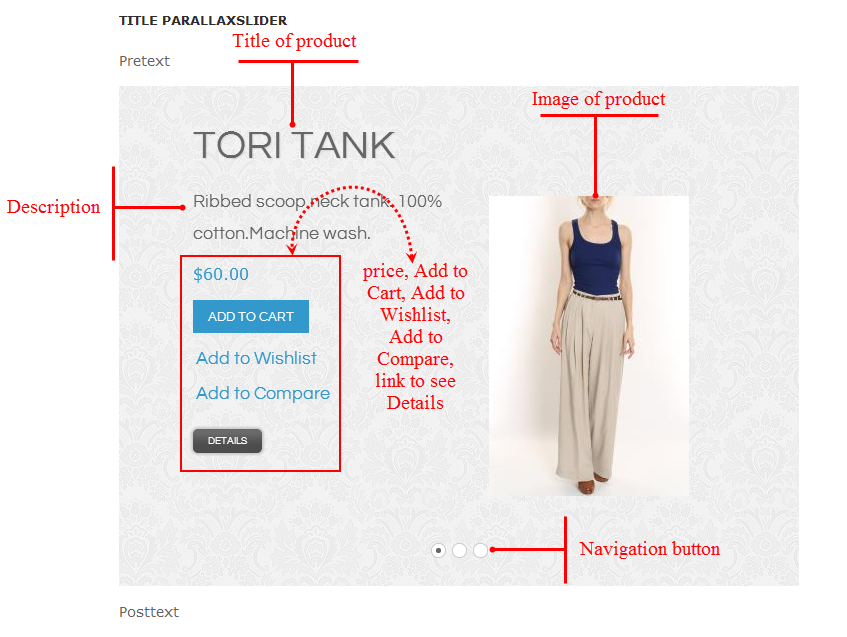Viewport: 847px width, 637px height.
Task: Click the blue ADD TO CART button
Action: coord(251,316)
